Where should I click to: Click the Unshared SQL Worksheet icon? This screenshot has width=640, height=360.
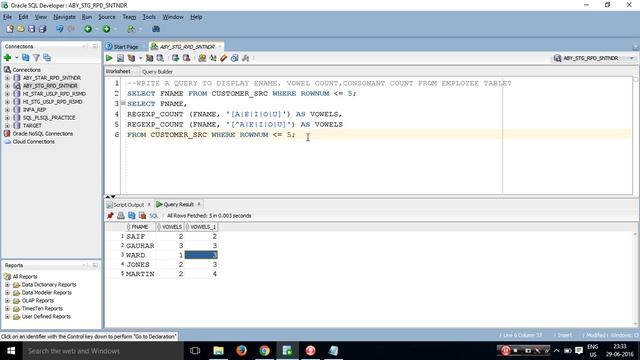(x=202, y=58)
